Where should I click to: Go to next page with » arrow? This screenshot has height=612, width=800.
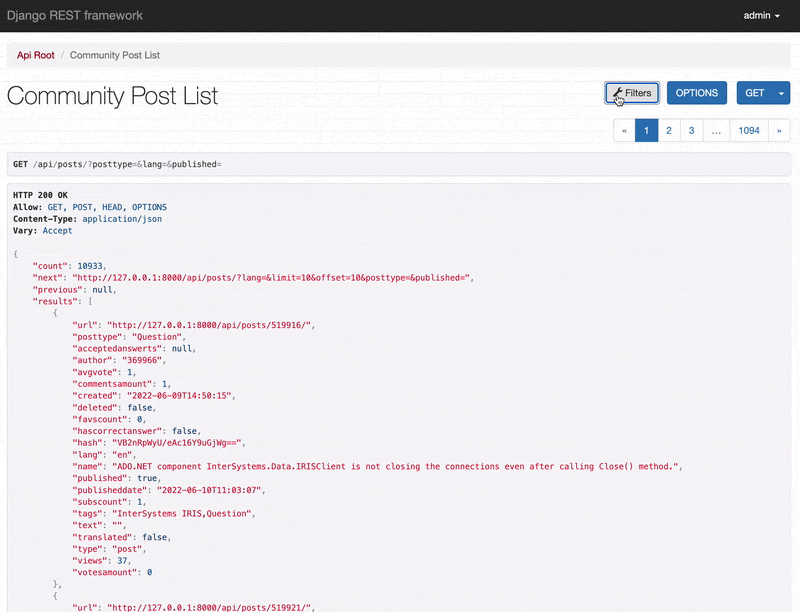(778, 130)
